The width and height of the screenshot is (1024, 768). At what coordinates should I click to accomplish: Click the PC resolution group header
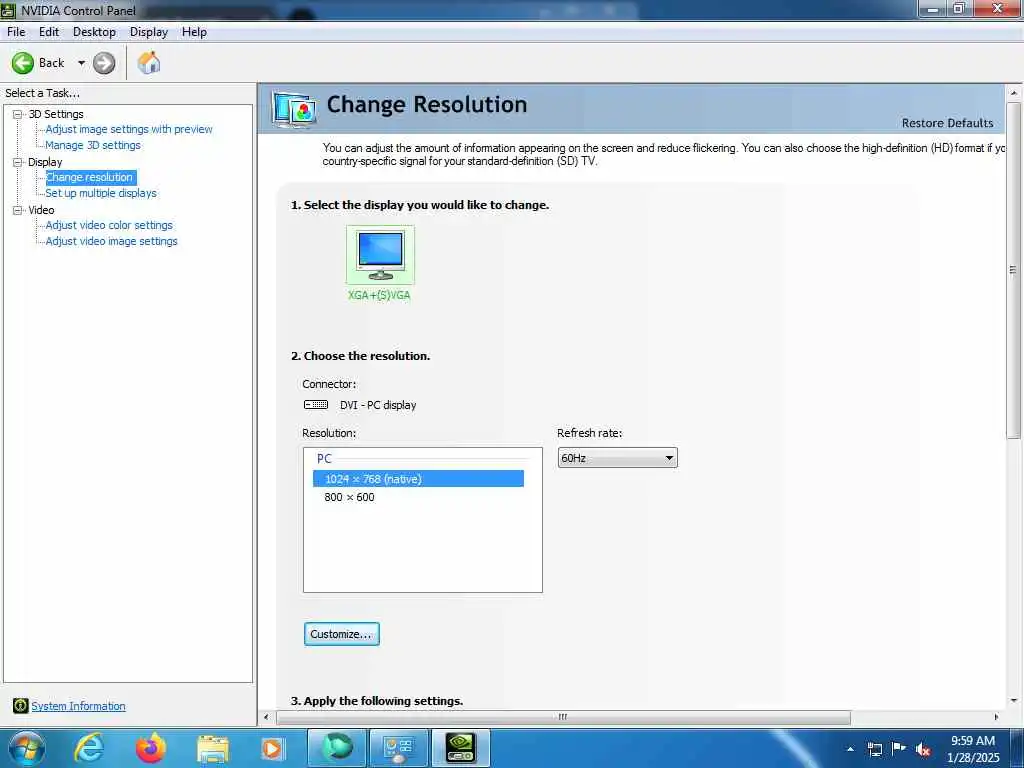click(324, 458)
